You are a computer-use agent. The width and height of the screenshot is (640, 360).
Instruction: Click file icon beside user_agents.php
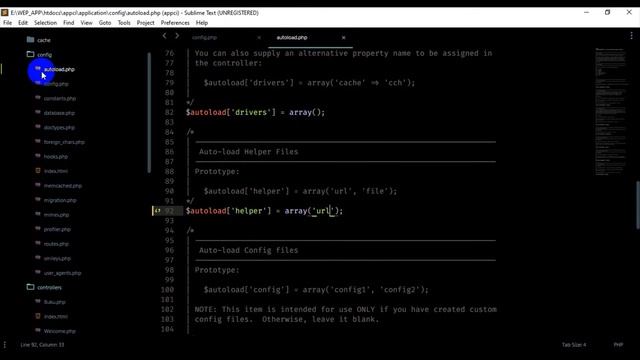(38, 273)
